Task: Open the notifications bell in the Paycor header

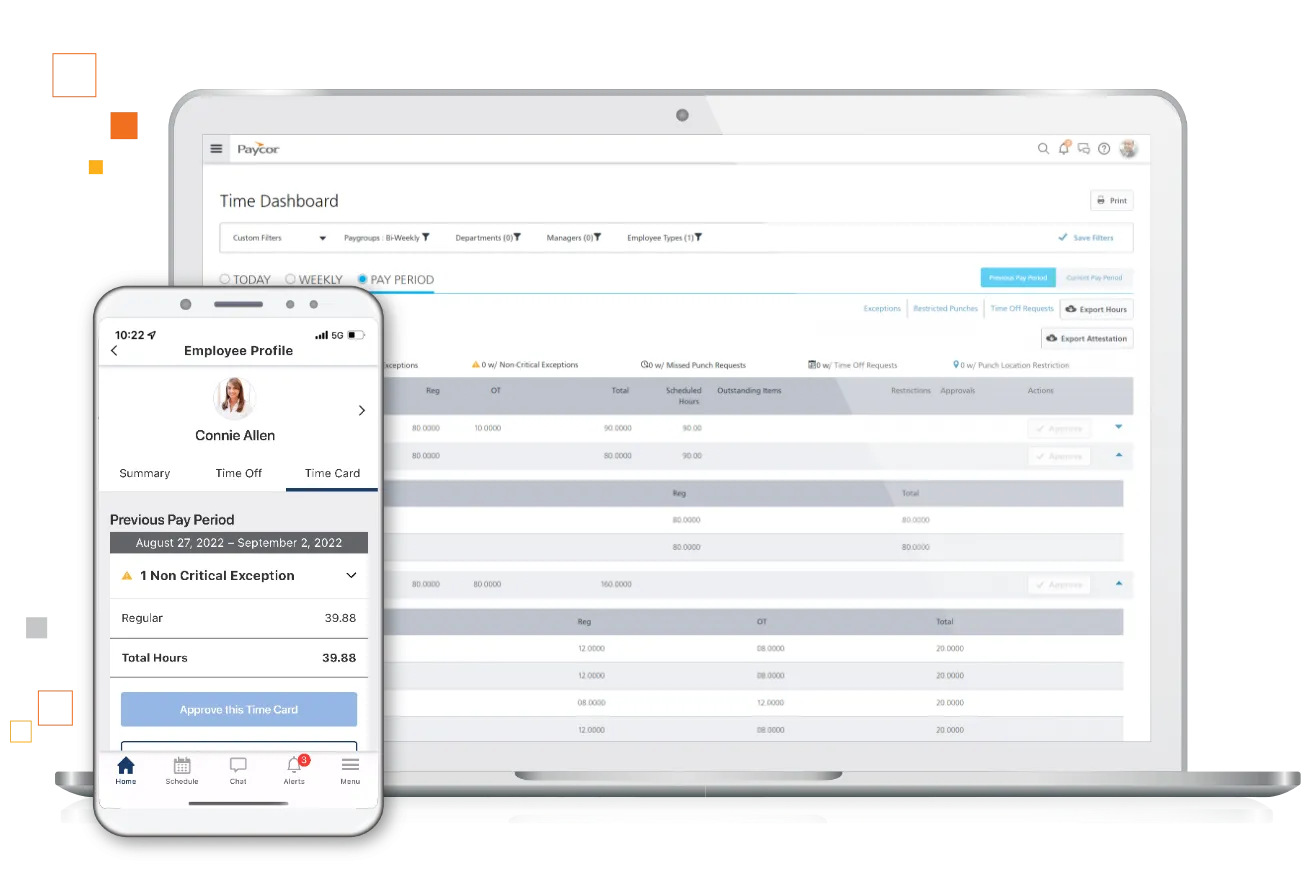Action: (1064, 148)
